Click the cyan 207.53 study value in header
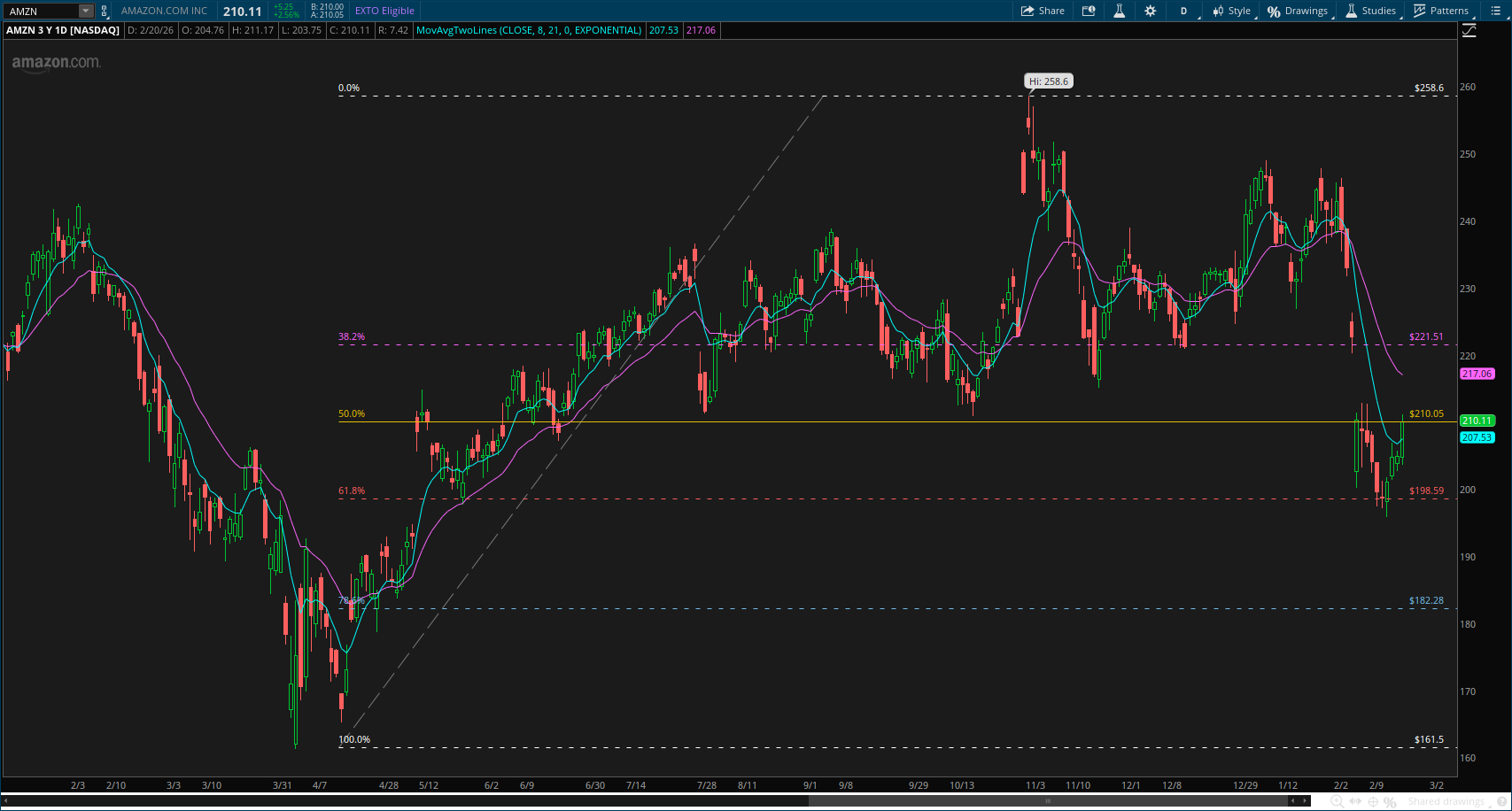Screen dimensions: 1512x811 pyautogui.click(x=663, y=30)
